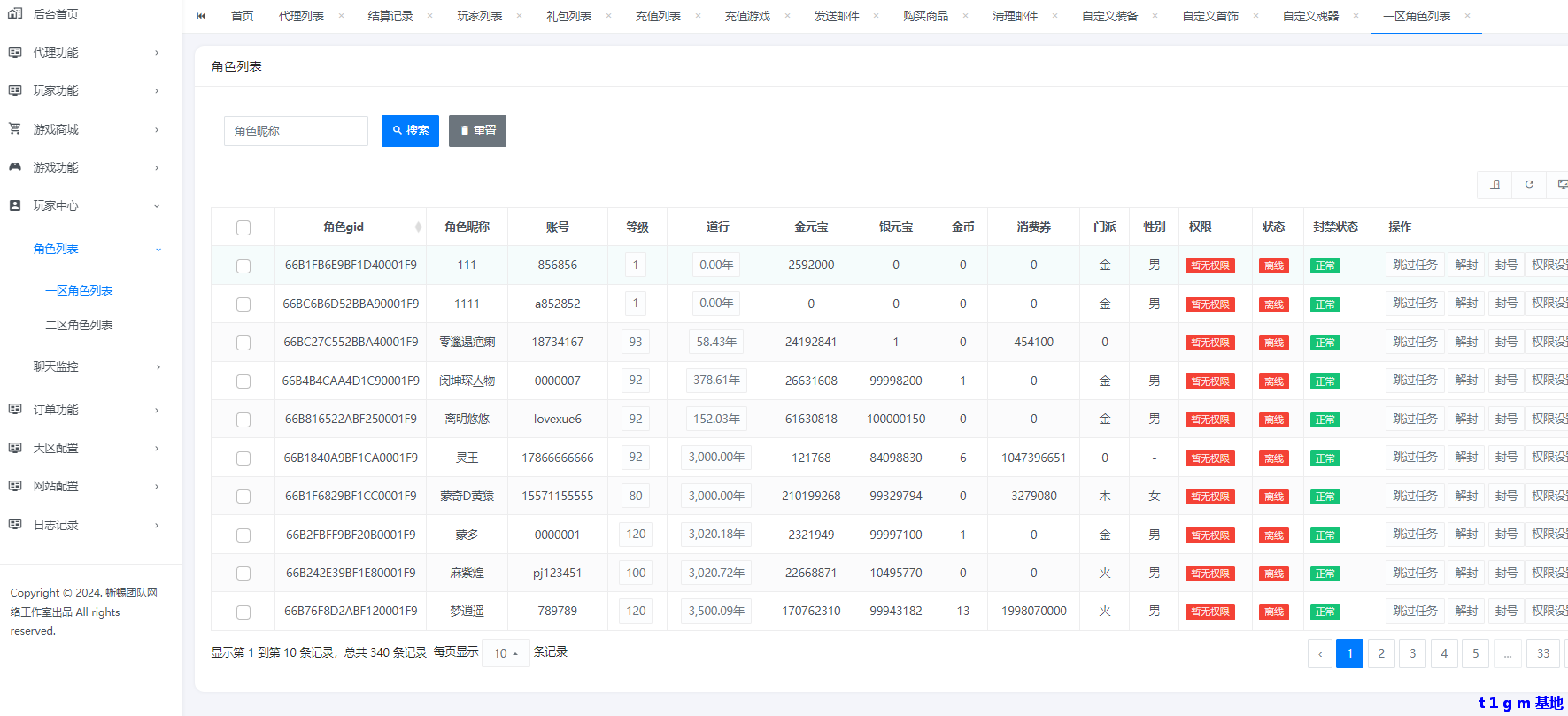Click the 后台首页 home icon in sidebar
Viewport: 1568px width, 716px height.
coord(15,14)
